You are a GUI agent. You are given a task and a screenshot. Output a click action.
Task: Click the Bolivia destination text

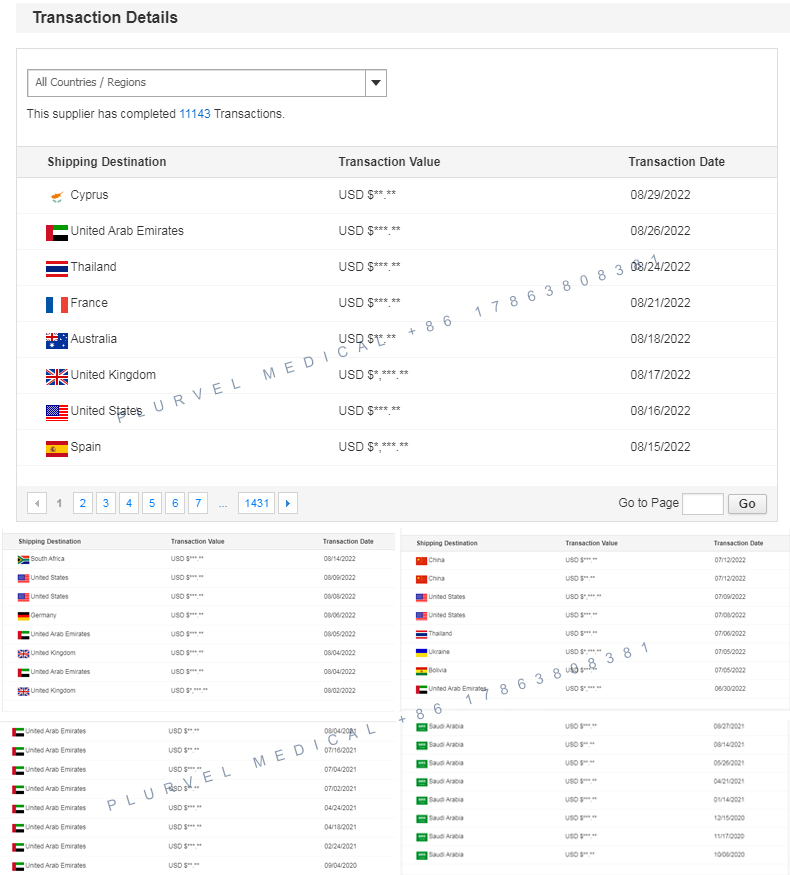(437, 670)
